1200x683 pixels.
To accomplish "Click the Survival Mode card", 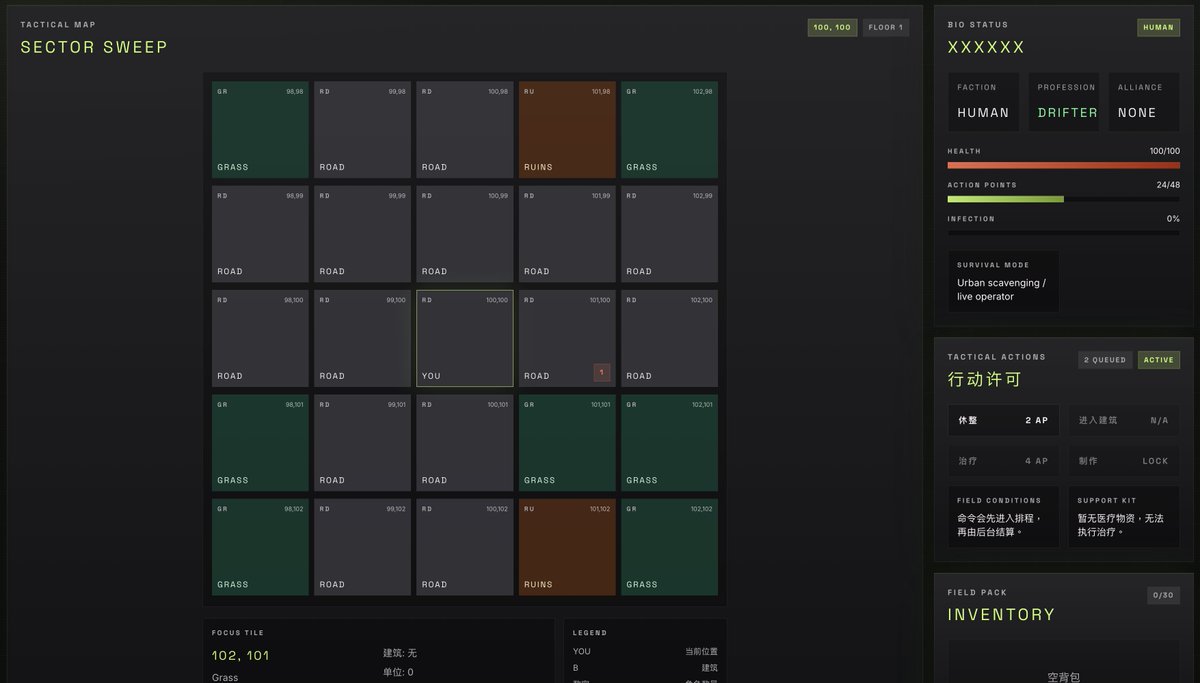I will [1003, 281].
